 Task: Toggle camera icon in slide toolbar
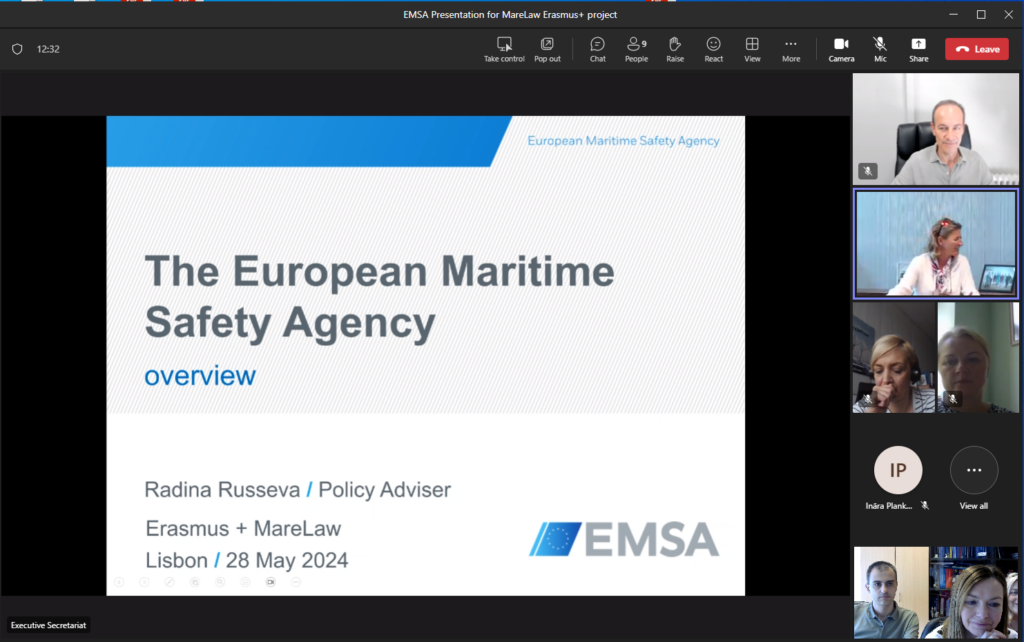click(x=270, y=582)
